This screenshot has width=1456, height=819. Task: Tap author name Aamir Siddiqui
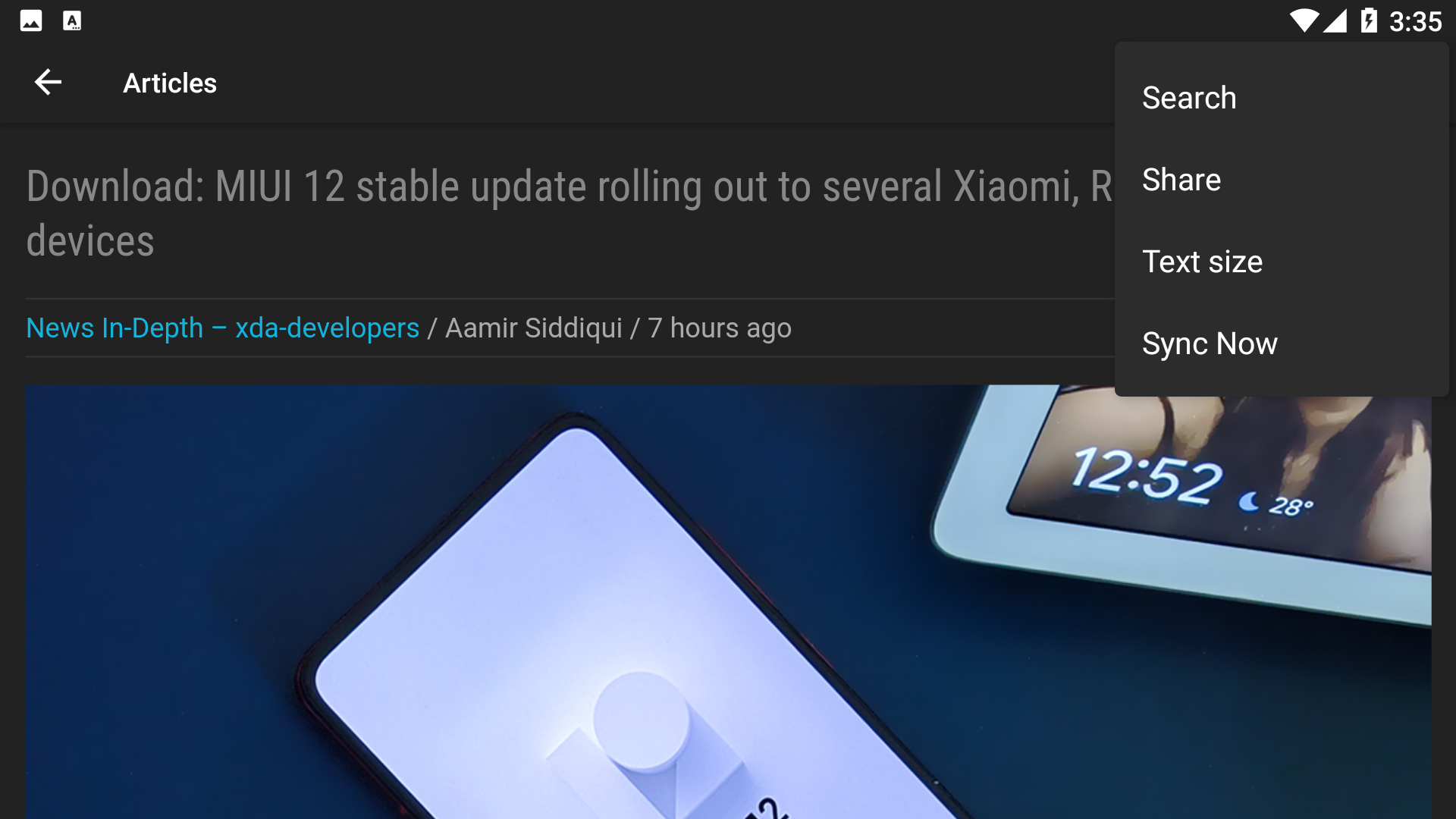click(533, 328)
